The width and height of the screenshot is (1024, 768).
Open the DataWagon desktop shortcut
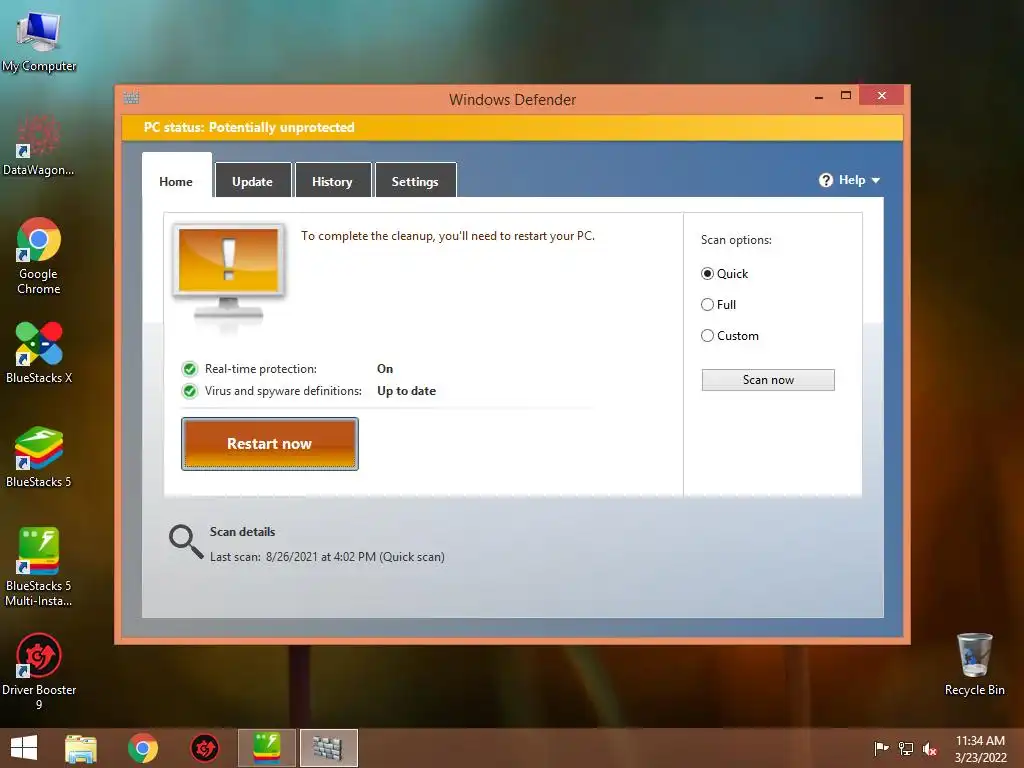tap(39, 145)
